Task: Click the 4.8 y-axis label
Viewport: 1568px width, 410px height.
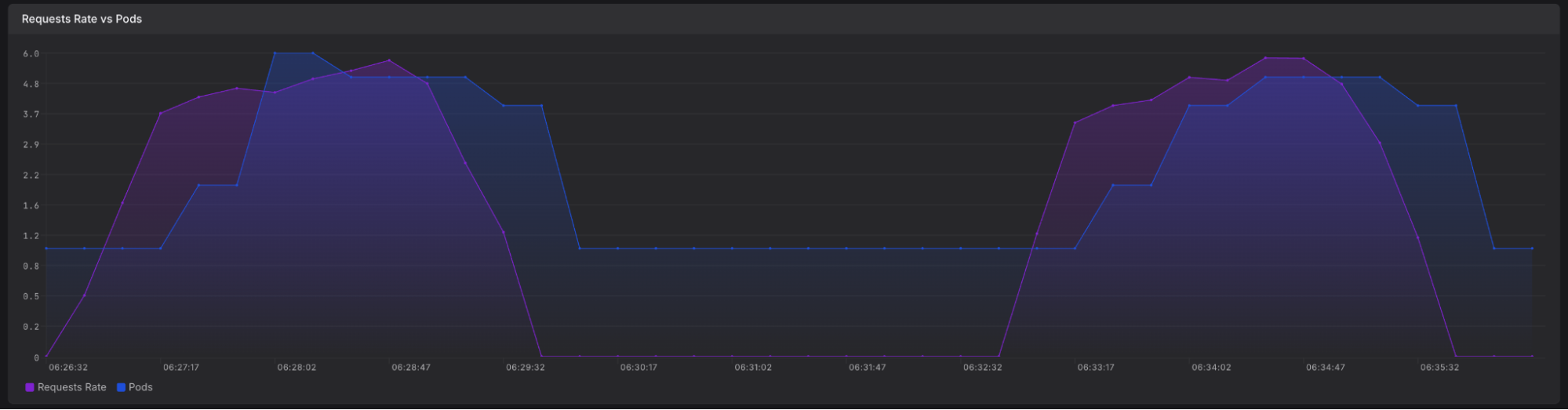Action: click(x=31, y=84)
